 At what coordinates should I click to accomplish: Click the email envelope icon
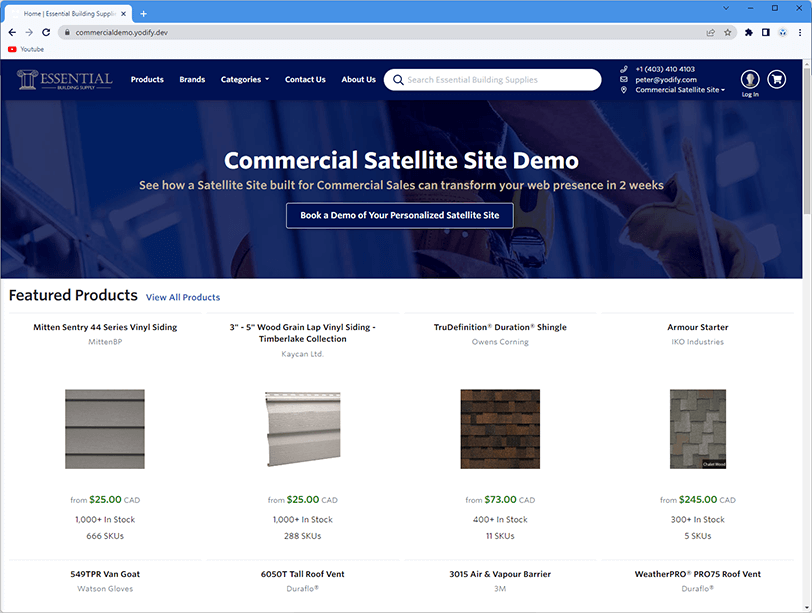[624, 79]
